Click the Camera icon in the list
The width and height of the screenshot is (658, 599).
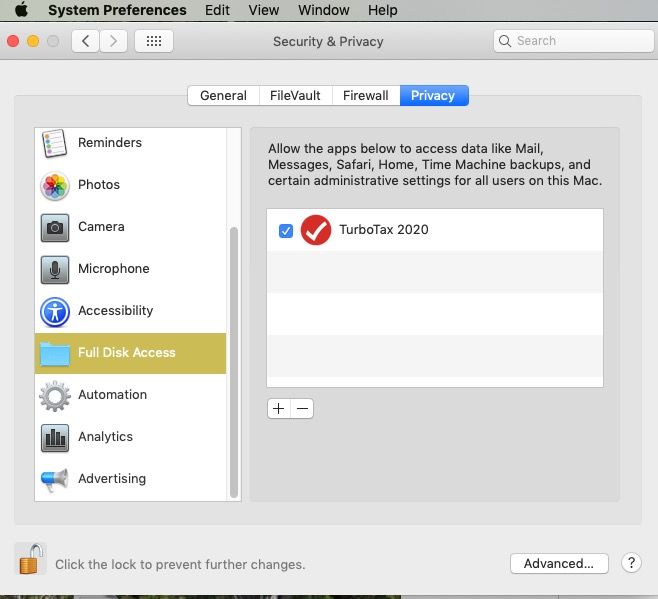[x=55, y=228]
